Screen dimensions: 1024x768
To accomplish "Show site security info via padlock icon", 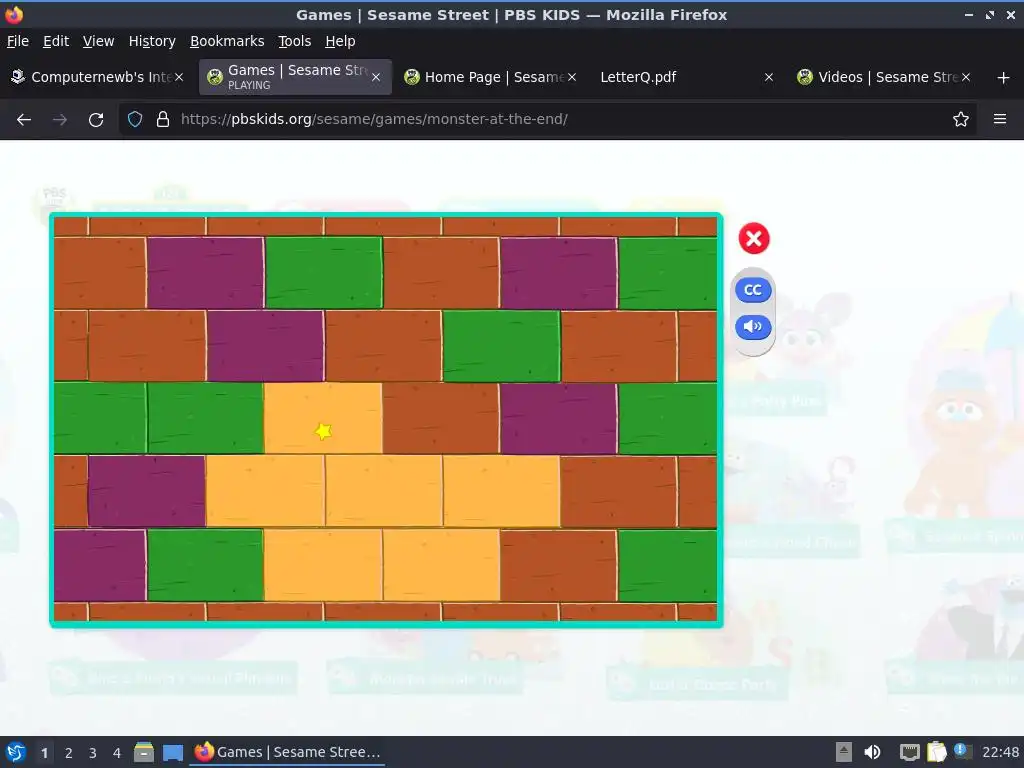I will pyautogui.click(x=163, y=120).
